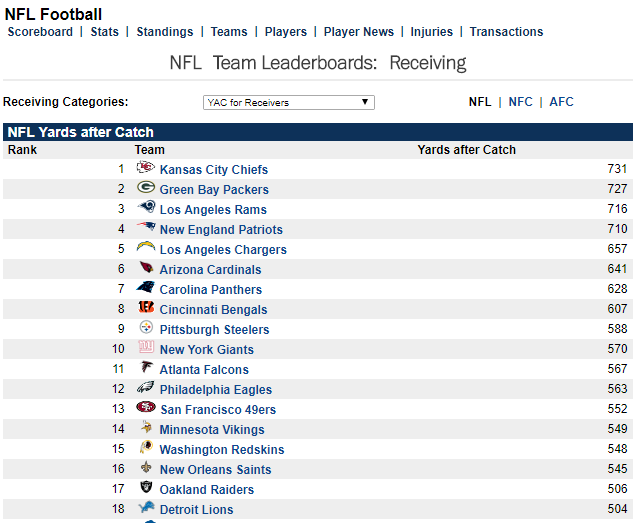Open Kansas City Chiefs team link
Image resolution: width=638 pixels, height=523 pixels.
pos(214,170)
